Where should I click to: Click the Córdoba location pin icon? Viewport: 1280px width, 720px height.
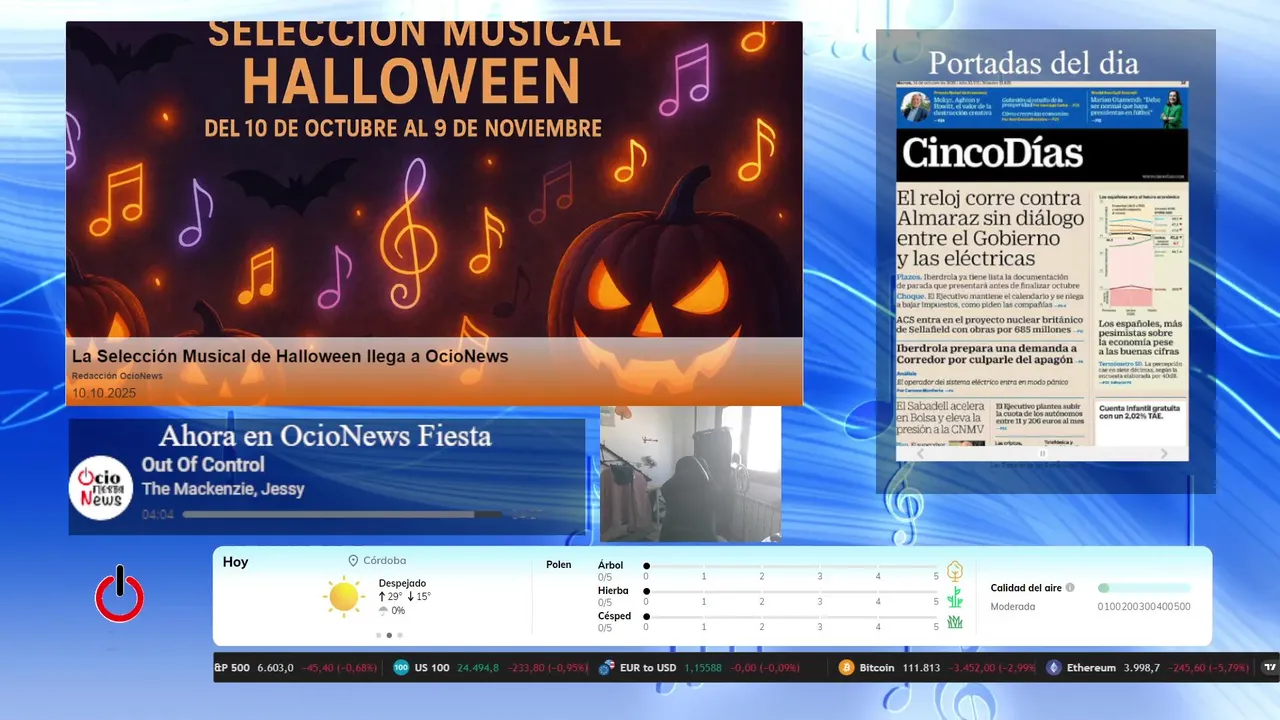point(353,561)
